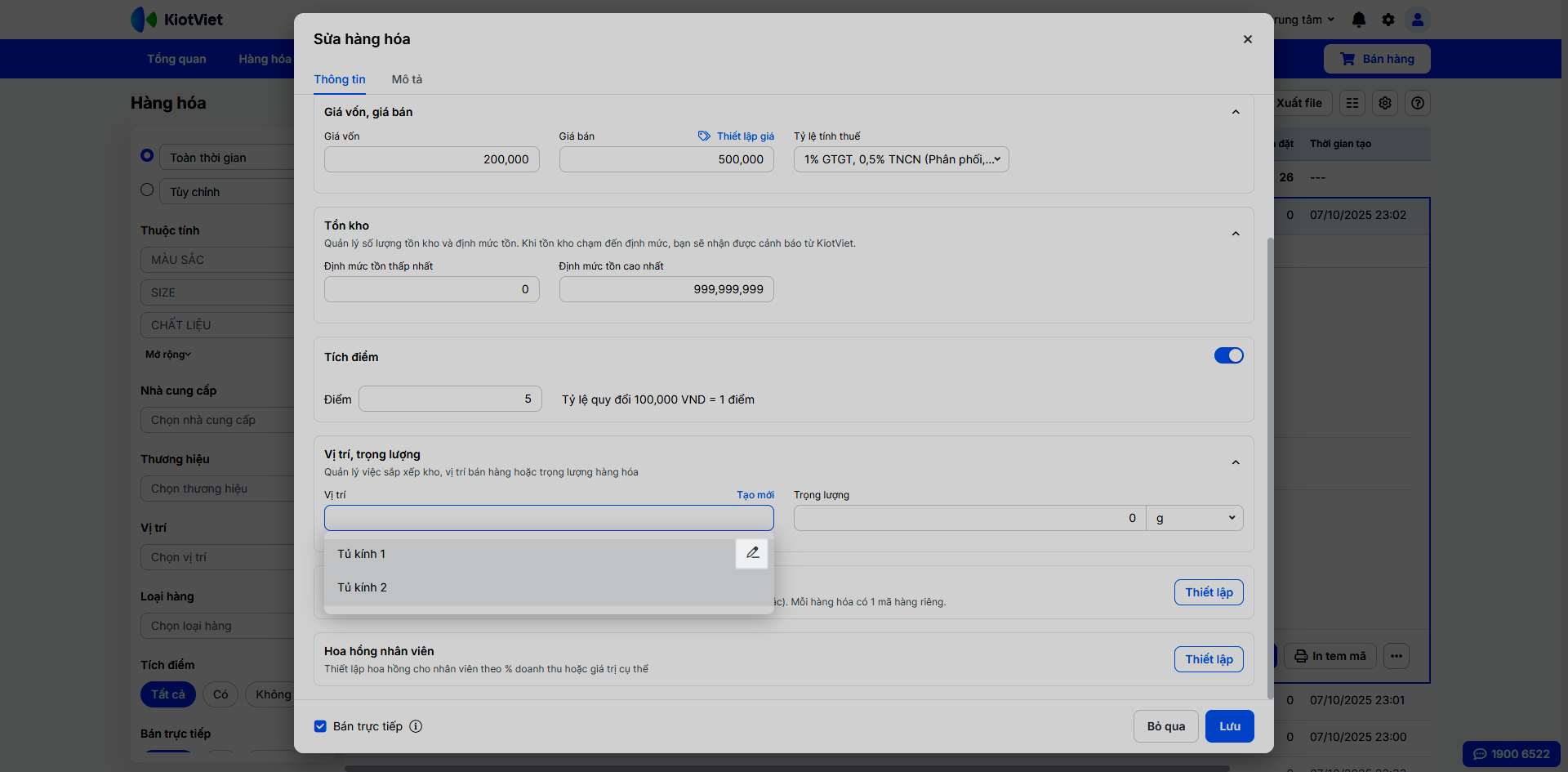Open the weight unit dropdown

tap(1195, 518)
